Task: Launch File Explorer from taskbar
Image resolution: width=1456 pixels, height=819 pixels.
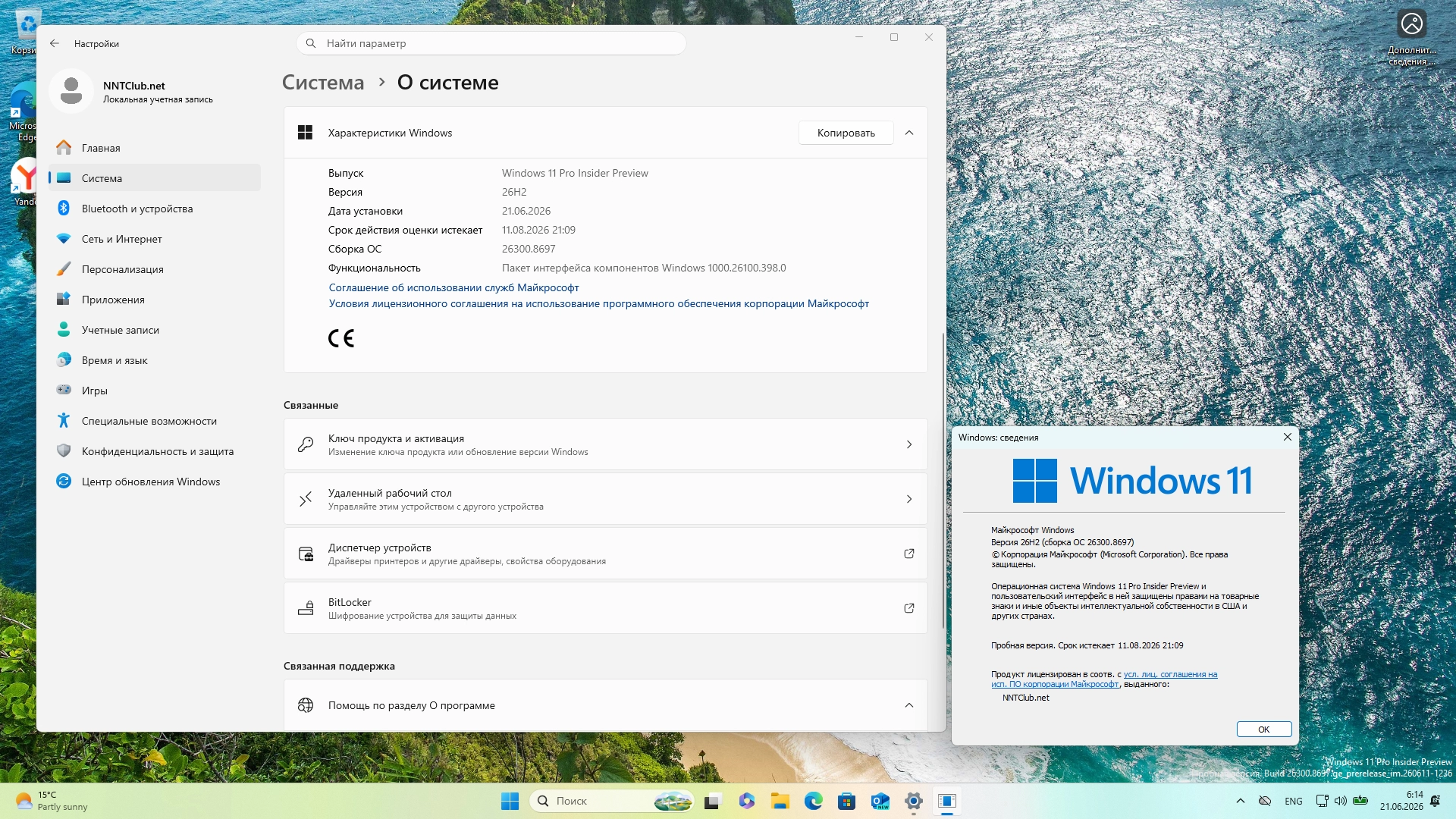Action: 780,801
